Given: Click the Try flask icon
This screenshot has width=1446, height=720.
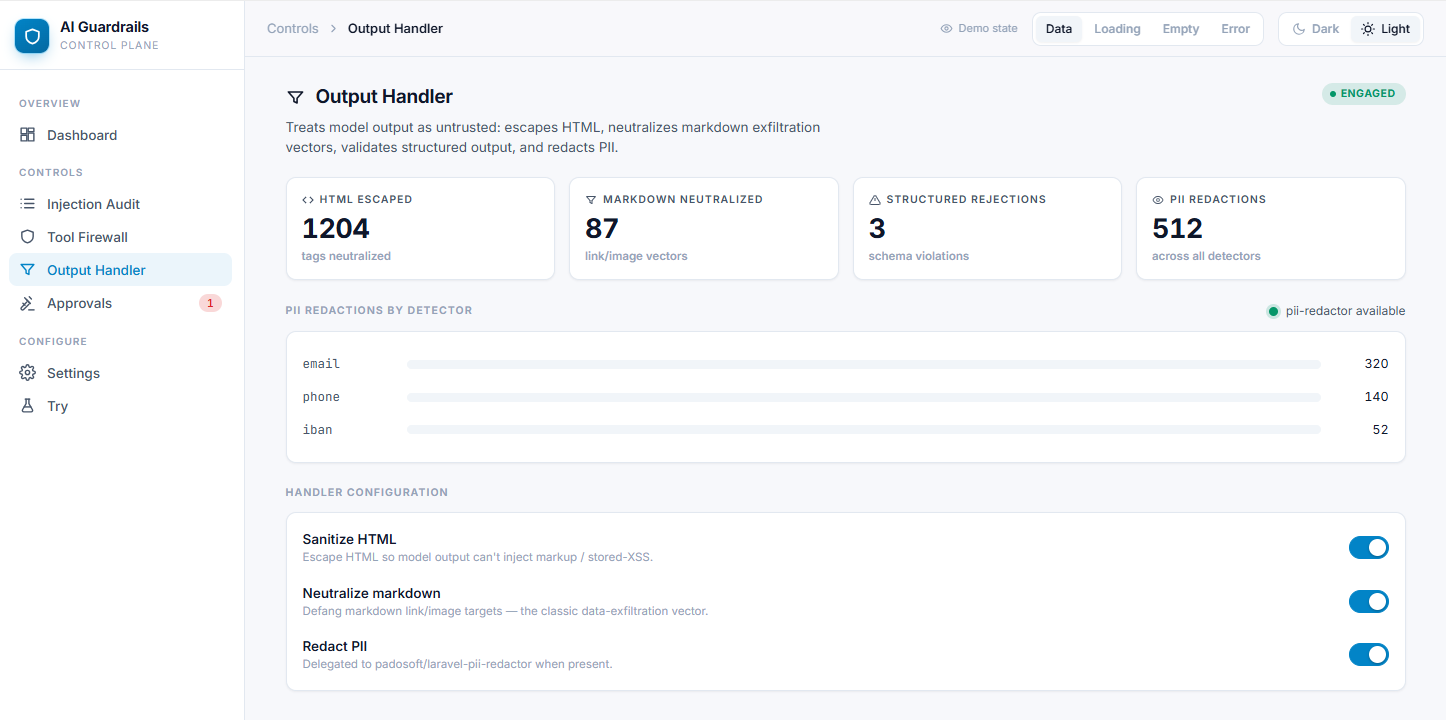Looking at the screenshot, I should 28,406.
